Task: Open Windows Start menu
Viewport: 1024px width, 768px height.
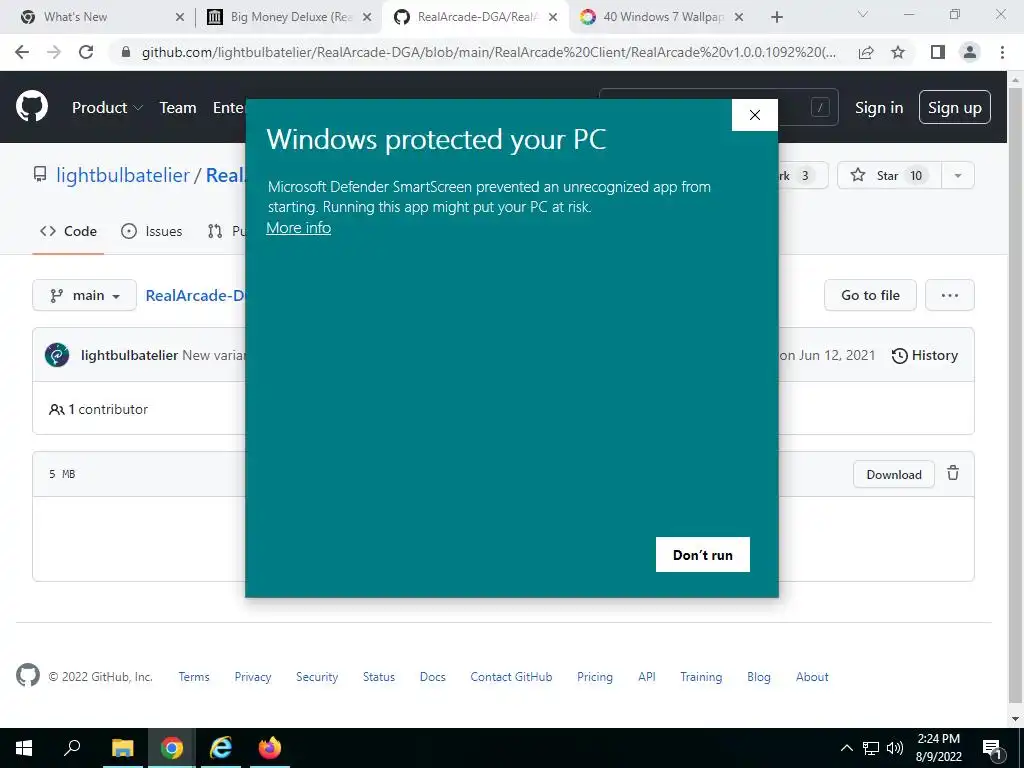Action: pyautogui.click(x=24, y=748)
